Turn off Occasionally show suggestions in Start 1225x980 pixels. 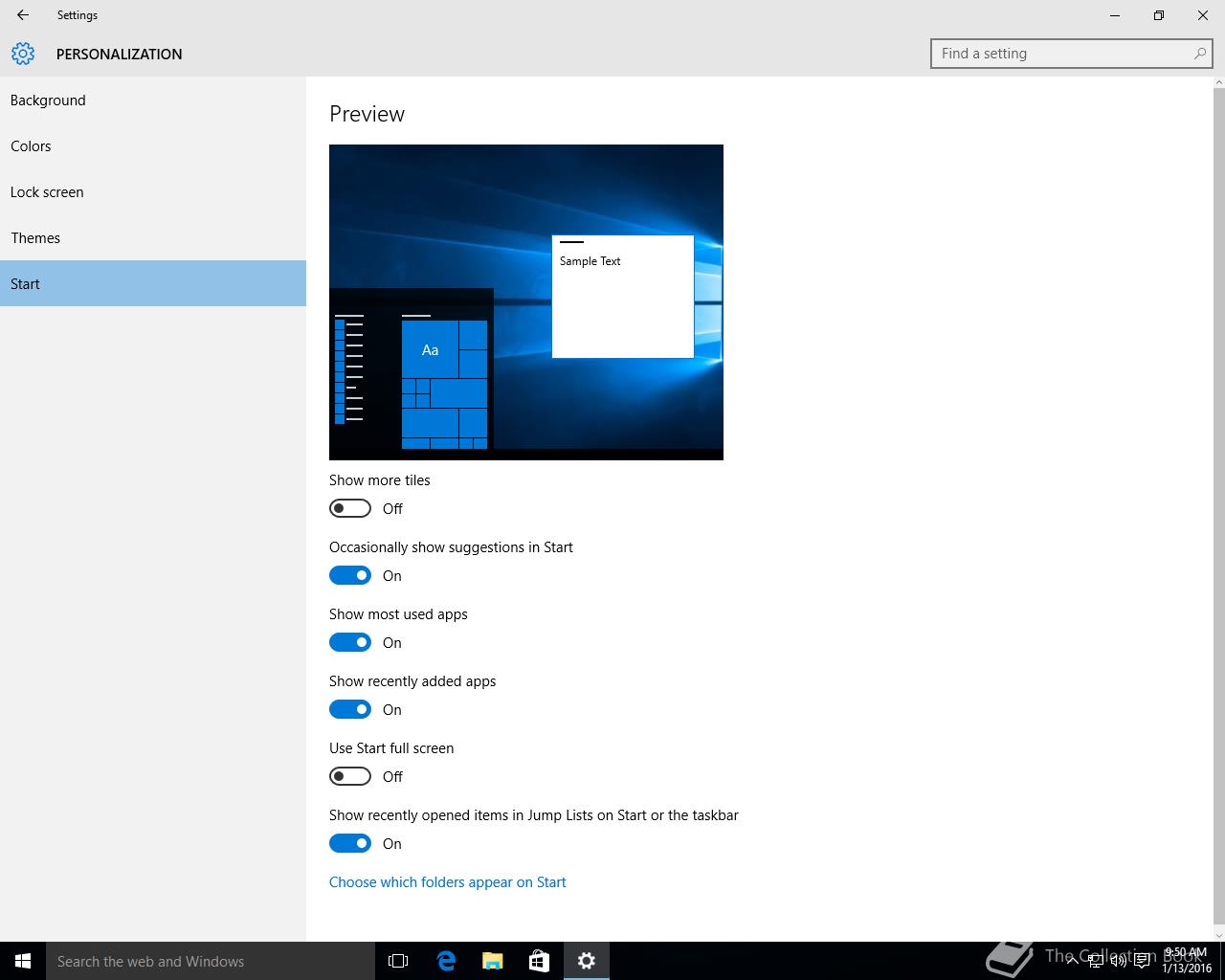pos(350,575)
